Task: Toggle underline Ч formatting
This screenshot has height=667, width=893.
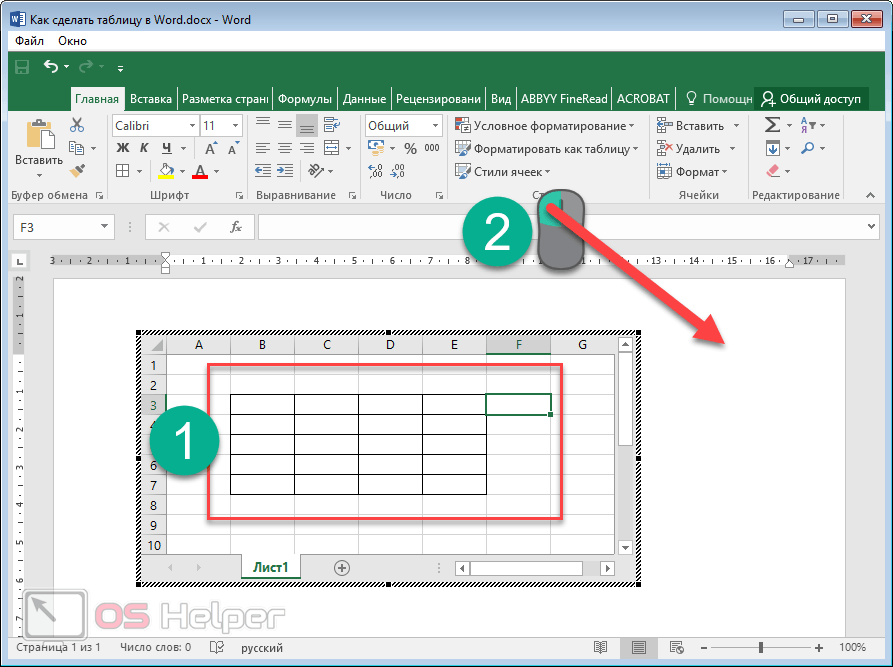Action: pos(166,148)
